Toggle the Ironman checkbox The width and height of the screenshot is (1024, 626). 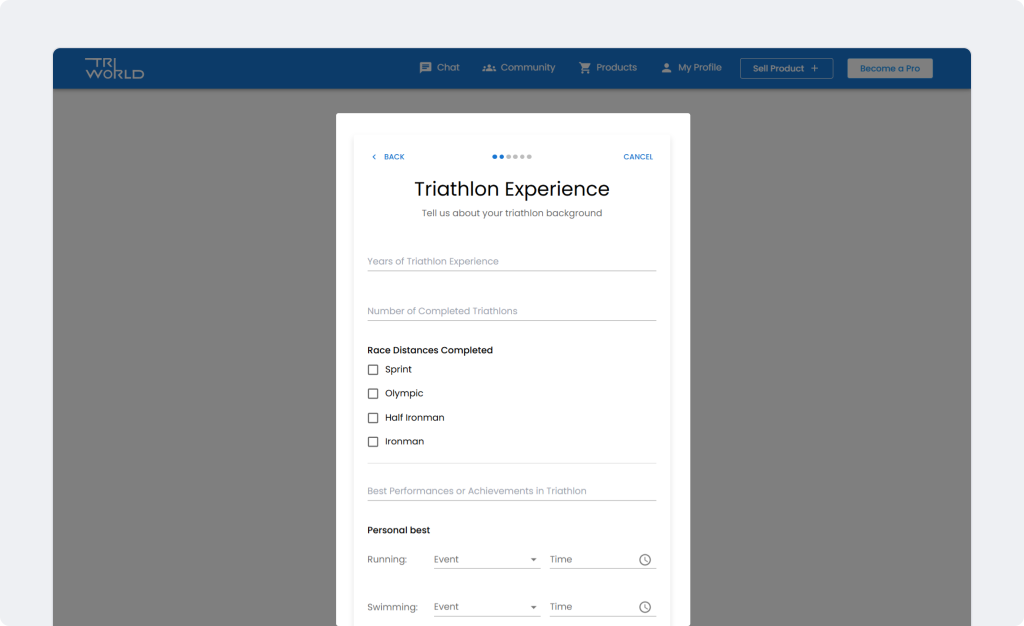tap(372, 441)
